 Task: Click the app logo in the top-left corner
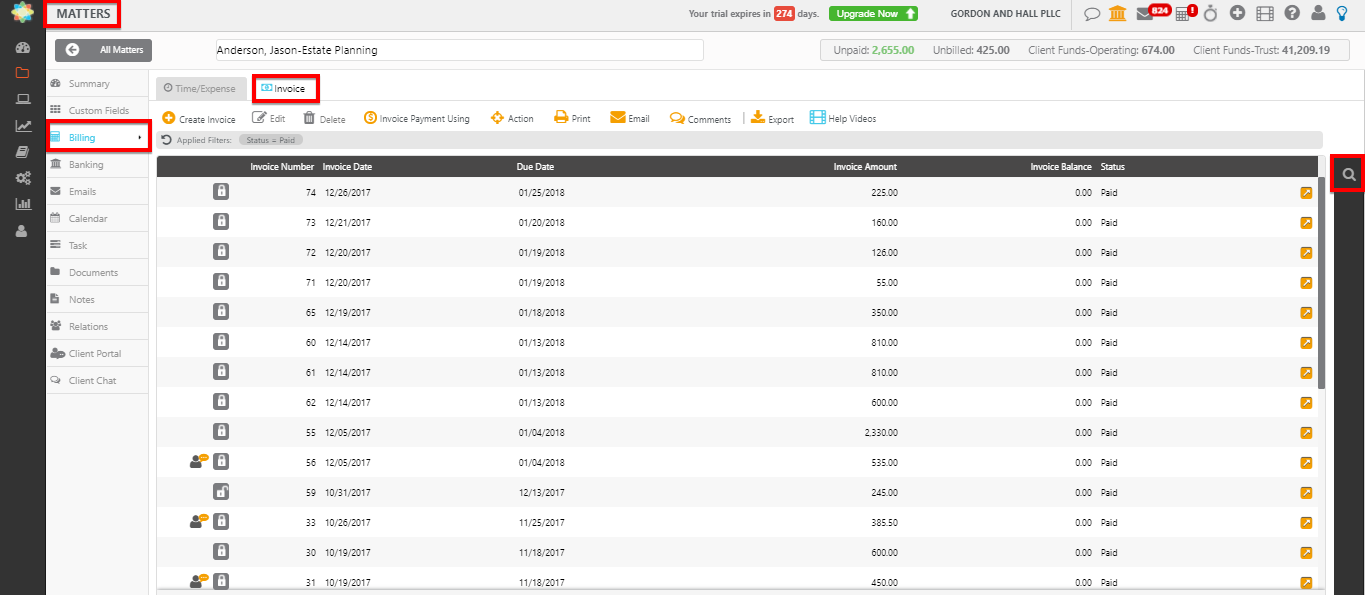(x=22, y=14)
